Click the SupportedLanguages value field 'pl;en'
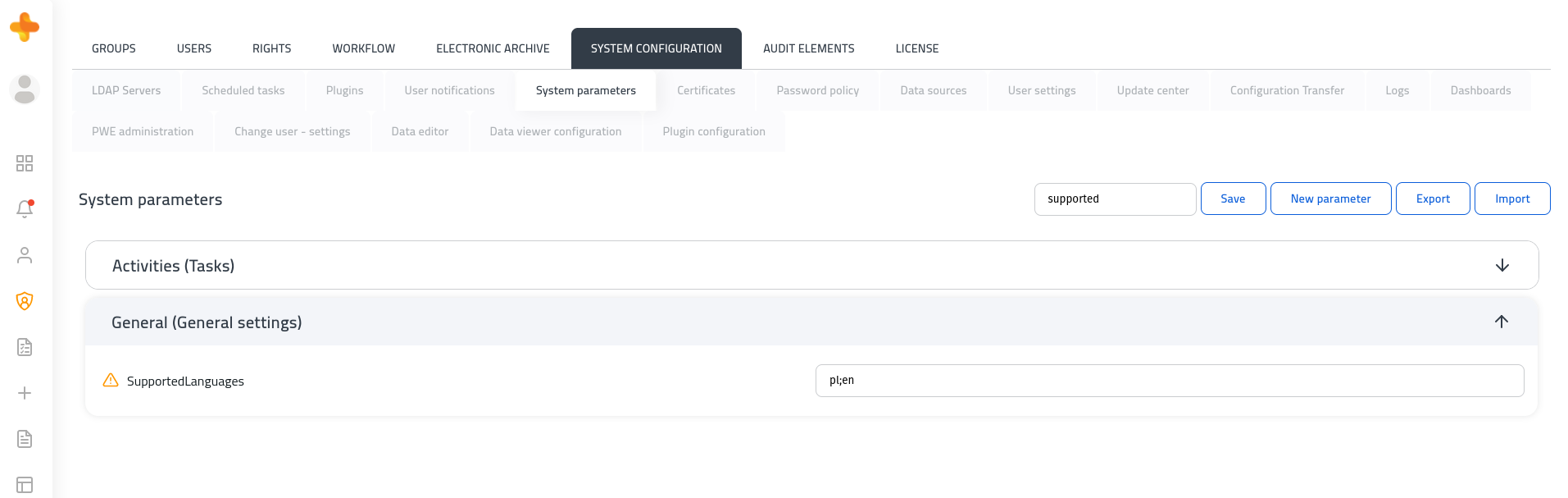 [x=1170, y=381]
